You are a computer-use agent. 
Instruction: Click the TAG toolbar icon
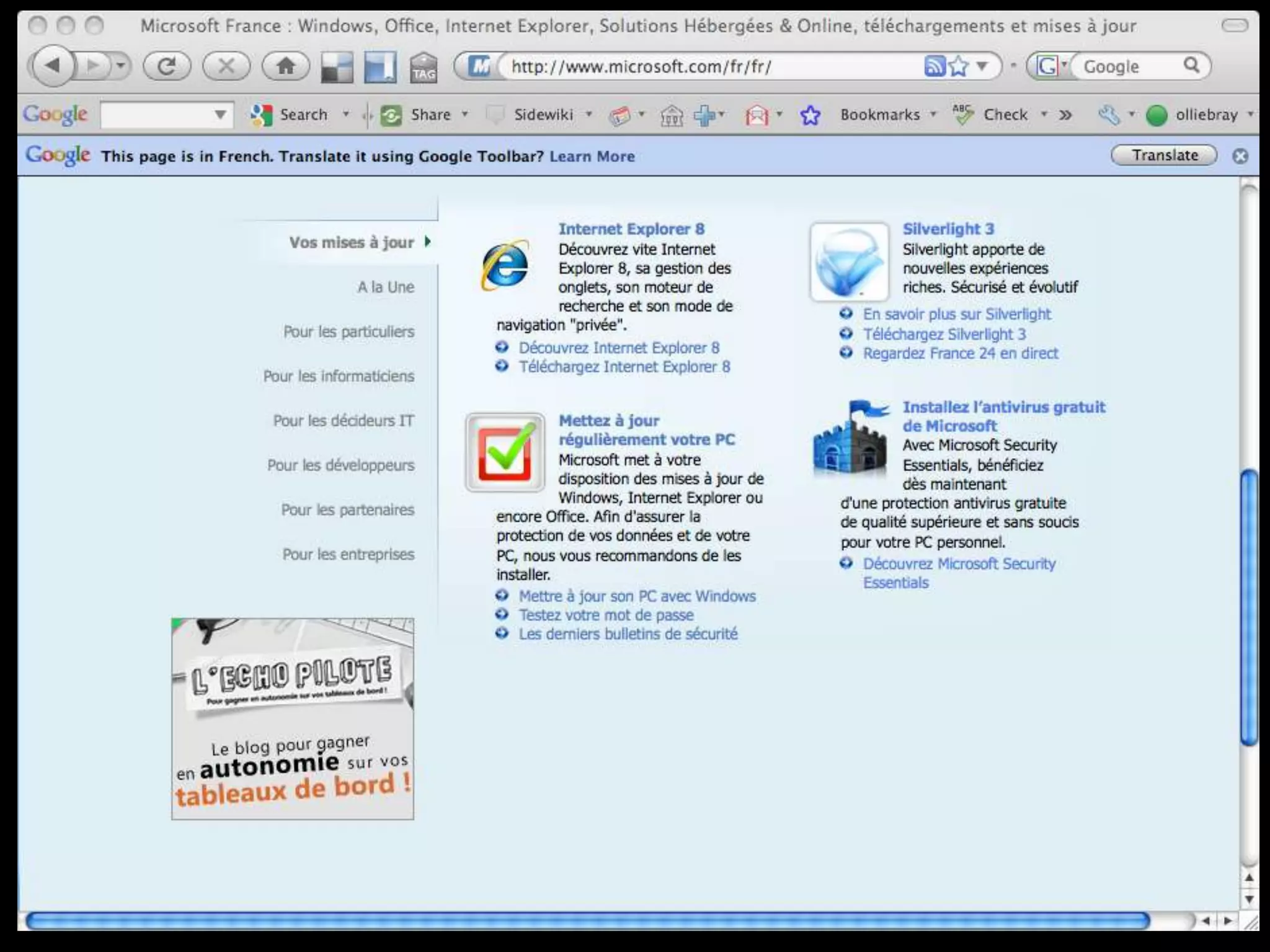point(424,68)
